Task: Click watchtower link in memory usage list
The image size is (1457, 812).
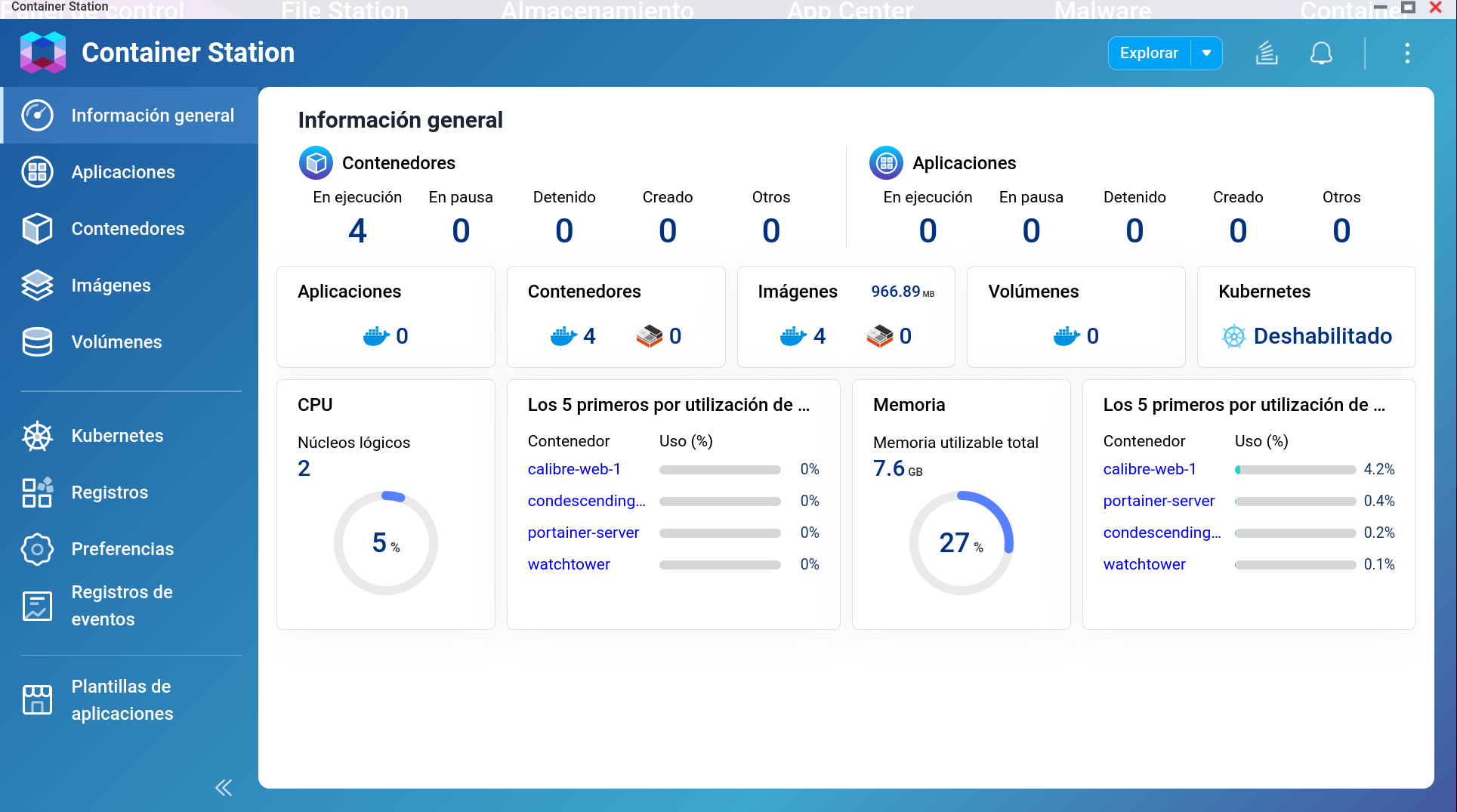Action: click(1144, 564)
